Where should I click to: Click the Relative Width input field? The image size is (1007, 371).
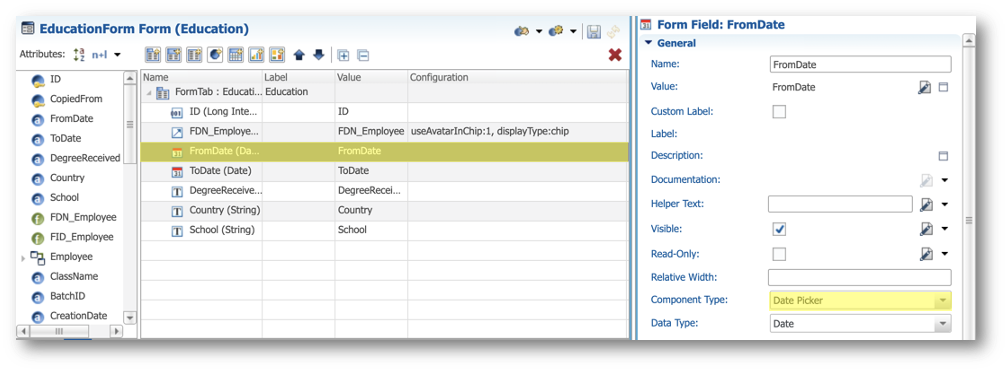click(860, 277)
